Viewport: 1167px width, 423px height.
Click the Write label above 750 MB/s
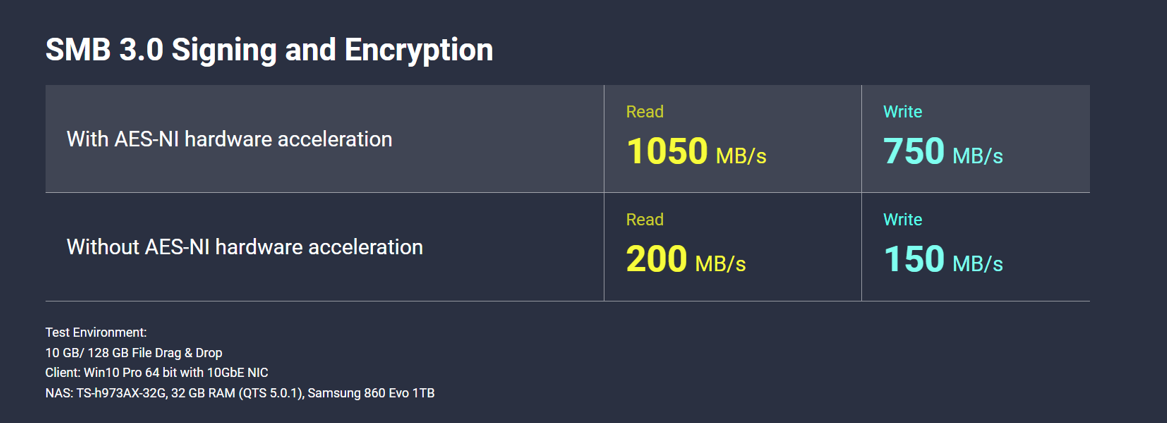pyautogui.click(x=903, y=112)
